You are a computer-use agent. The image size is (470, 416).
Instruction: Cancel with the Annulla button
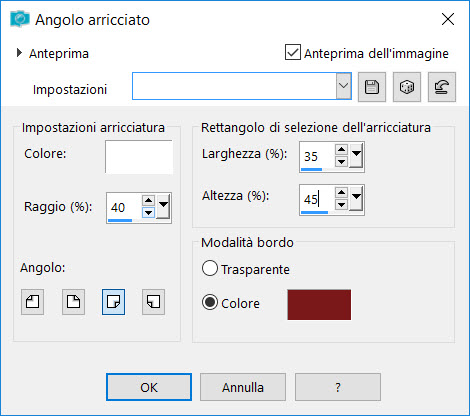(x=243, y=387)
